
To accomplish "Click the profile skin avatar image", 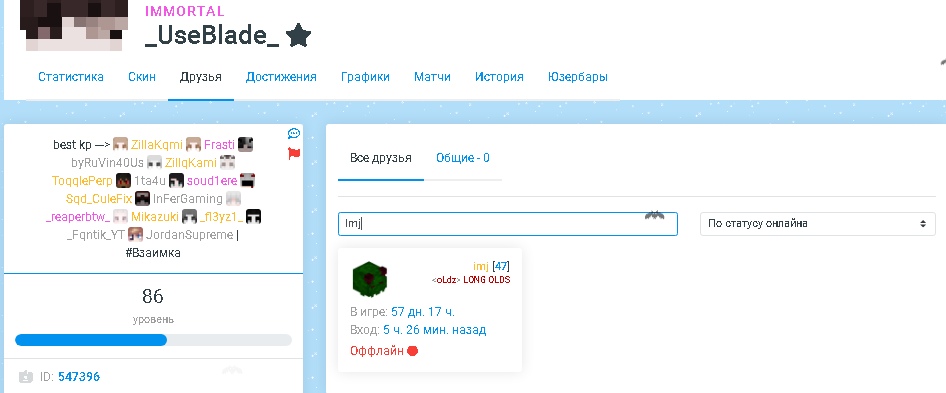I will tap(74, 25).
